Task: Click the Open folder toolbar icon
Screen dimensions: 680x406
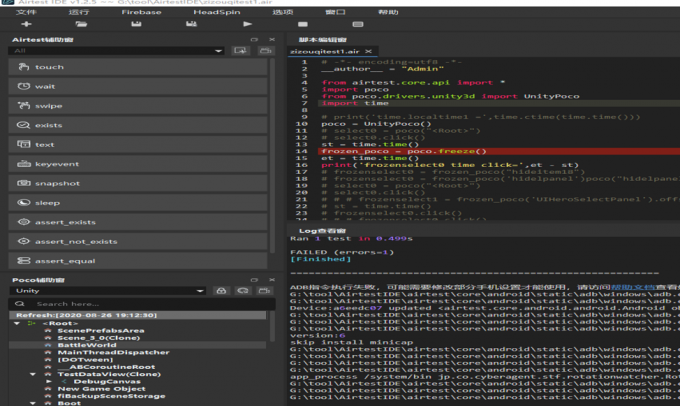Action: [81, 24]
